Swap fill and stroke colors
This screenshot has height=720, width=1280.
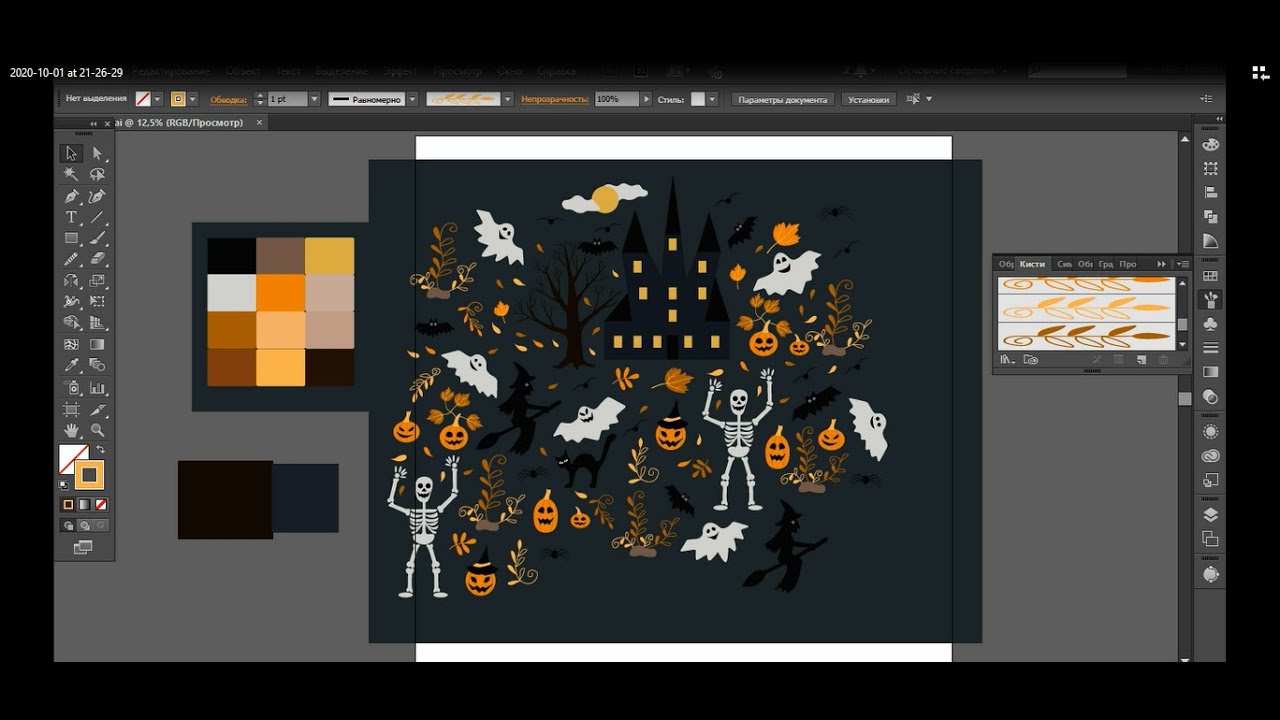100,450
